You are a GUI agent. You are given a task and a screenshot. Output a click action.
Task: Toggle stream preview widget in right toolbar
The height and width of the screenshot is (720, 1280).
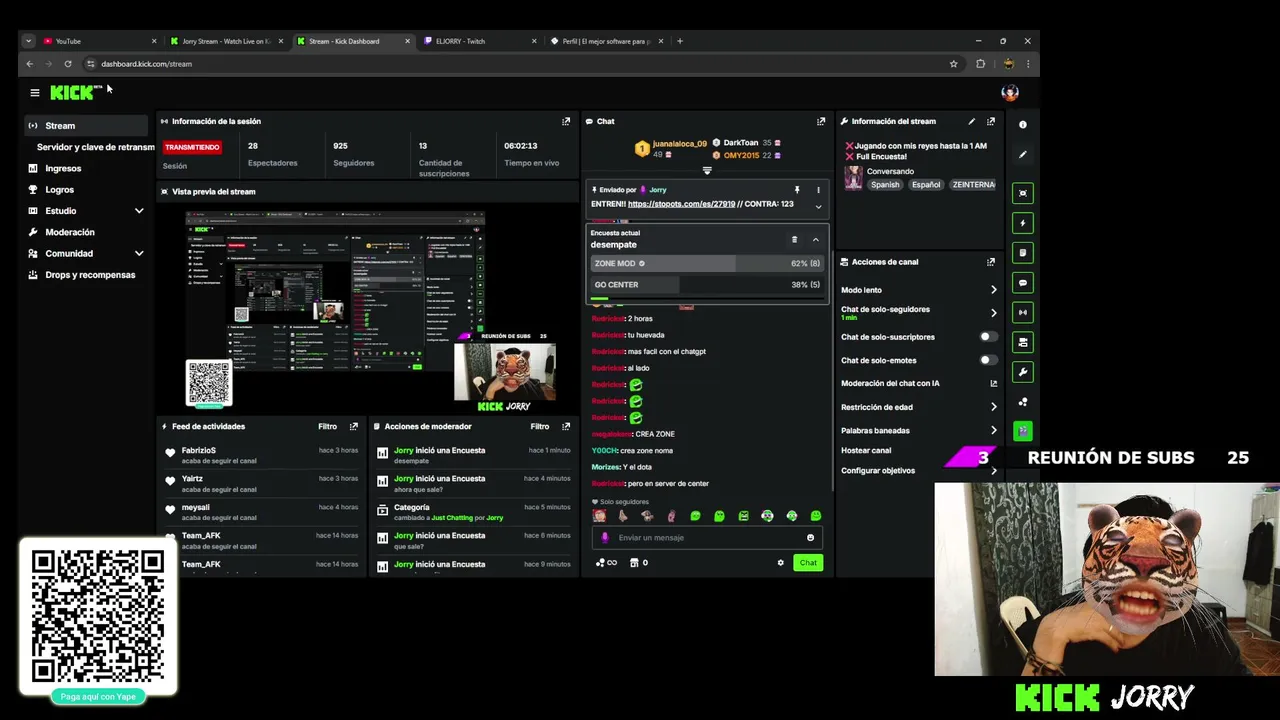pyautogui.click(x=1022, y=193)
